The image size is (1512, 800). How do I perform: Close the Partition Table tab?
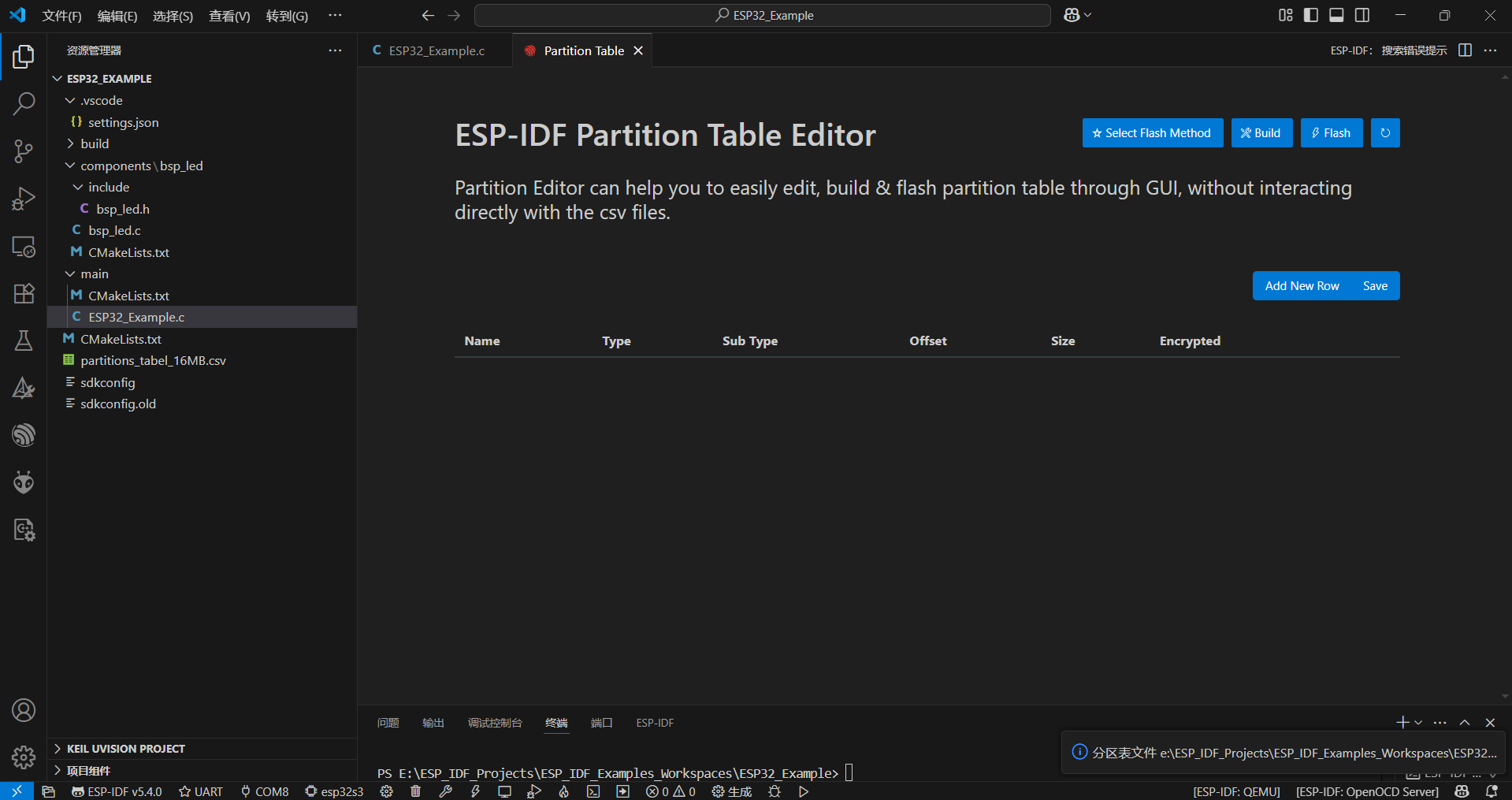tap(638, 50)
